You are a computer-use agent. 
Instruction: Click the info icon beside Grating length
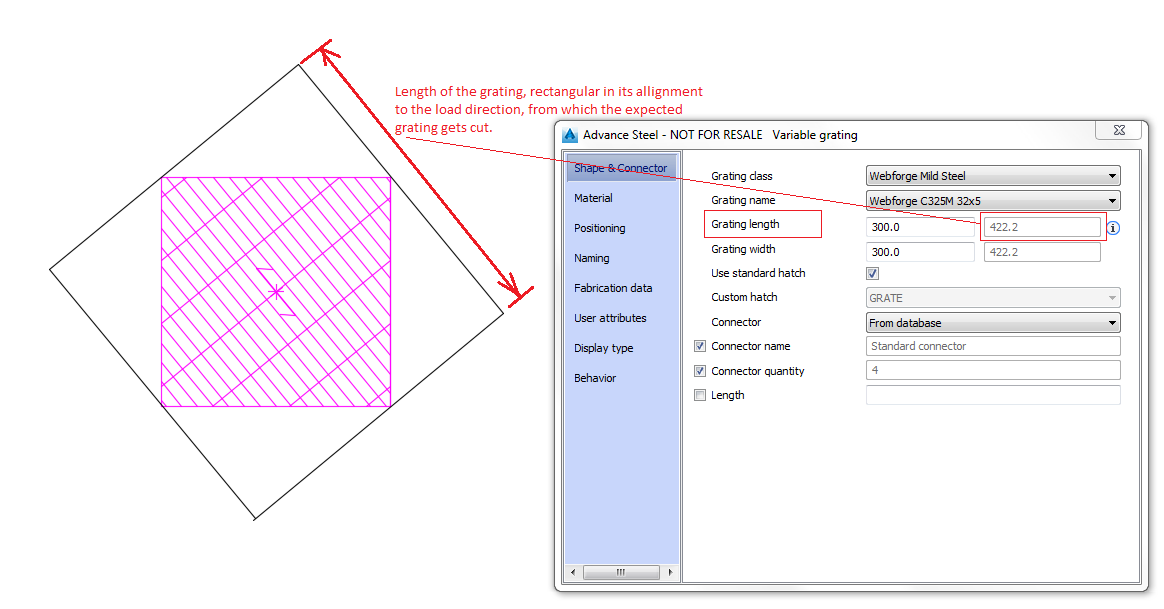pyautogui.click(x=1113, y=228)
